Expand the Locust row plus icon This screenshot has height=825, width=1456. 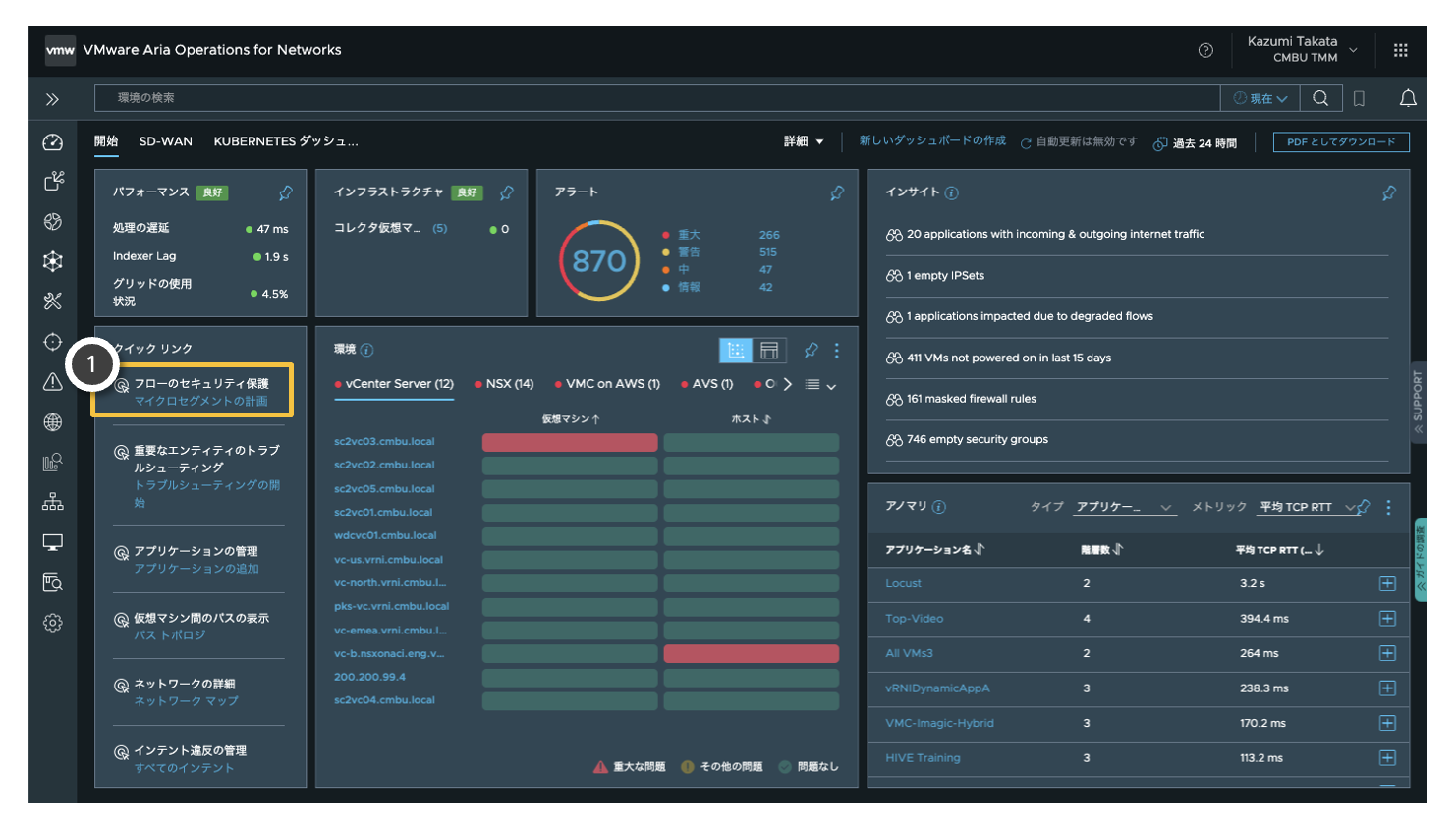coord(1387,583)
